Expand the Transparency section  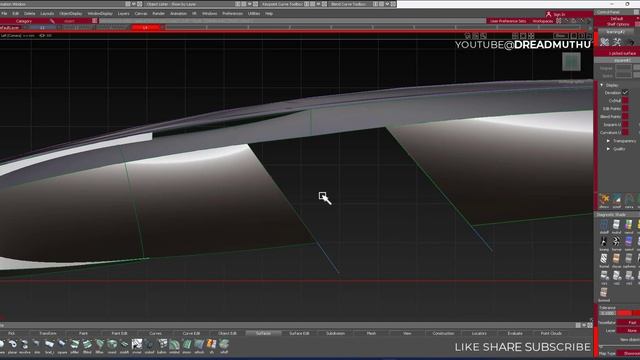click(x=608, y=141)
